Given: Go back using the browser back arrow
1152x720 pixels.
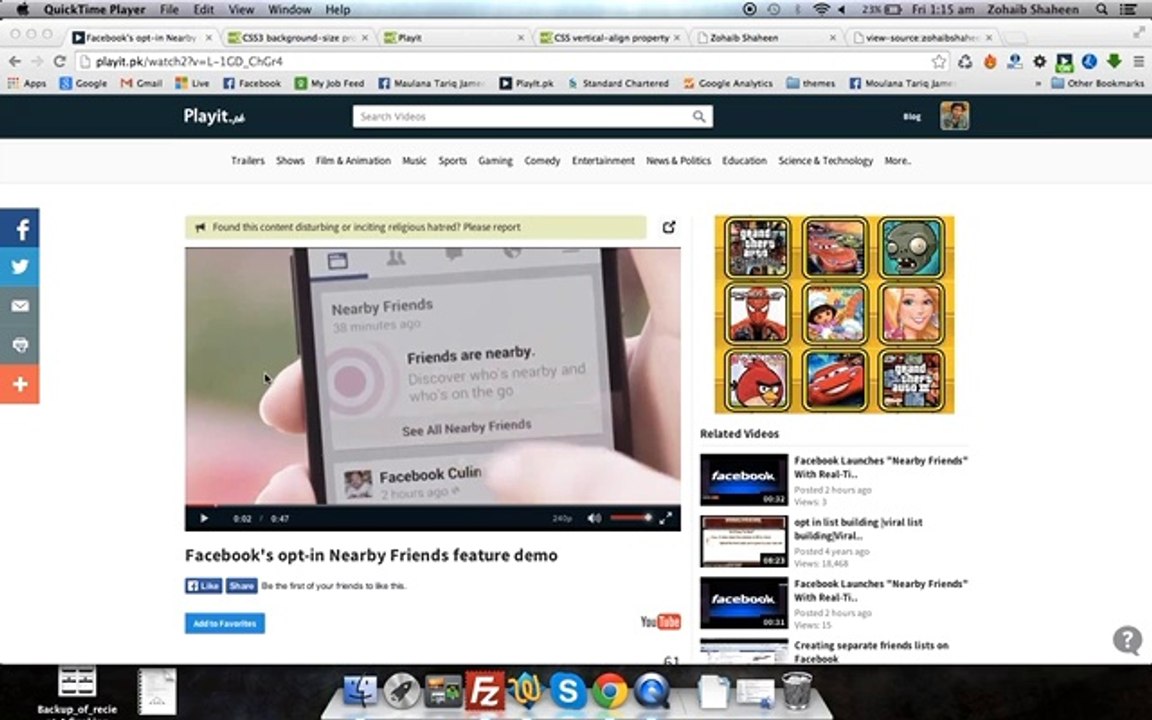Looking at the screenshot, I should (15, 62).
